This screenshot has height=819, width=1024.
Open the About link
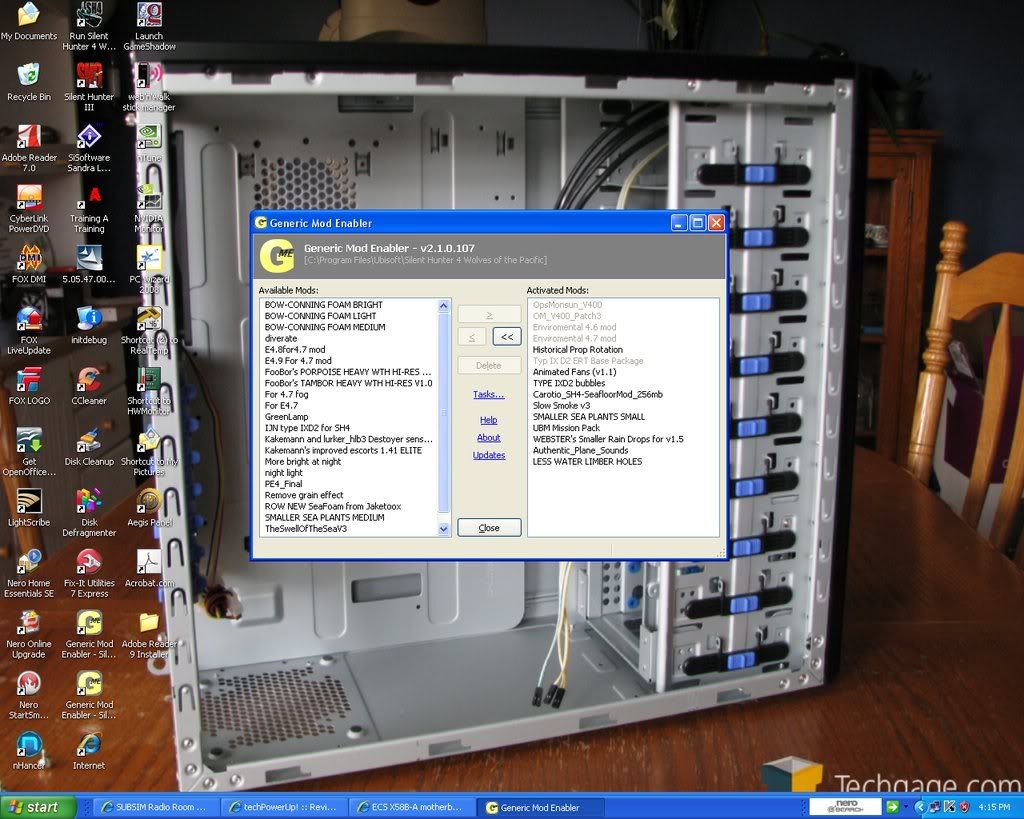488,438
